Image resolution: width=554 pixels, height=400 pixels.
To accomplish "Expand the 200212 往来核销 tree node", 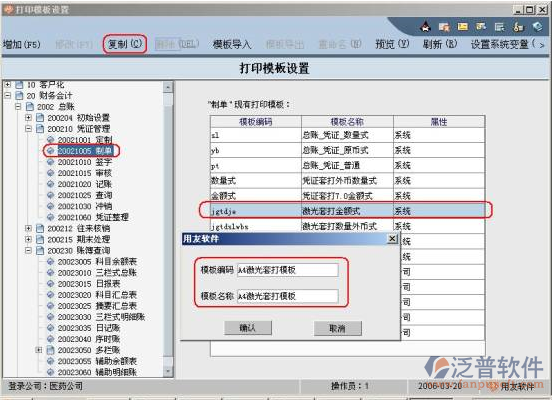I will click(29, 228).
